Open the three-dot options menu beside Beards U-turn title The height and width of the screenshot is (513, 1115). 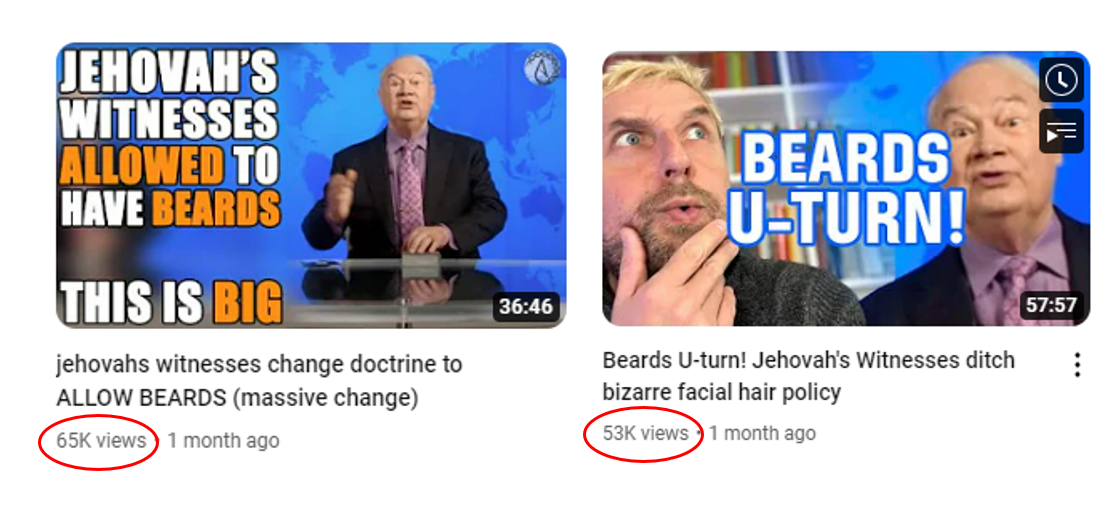1078,365
